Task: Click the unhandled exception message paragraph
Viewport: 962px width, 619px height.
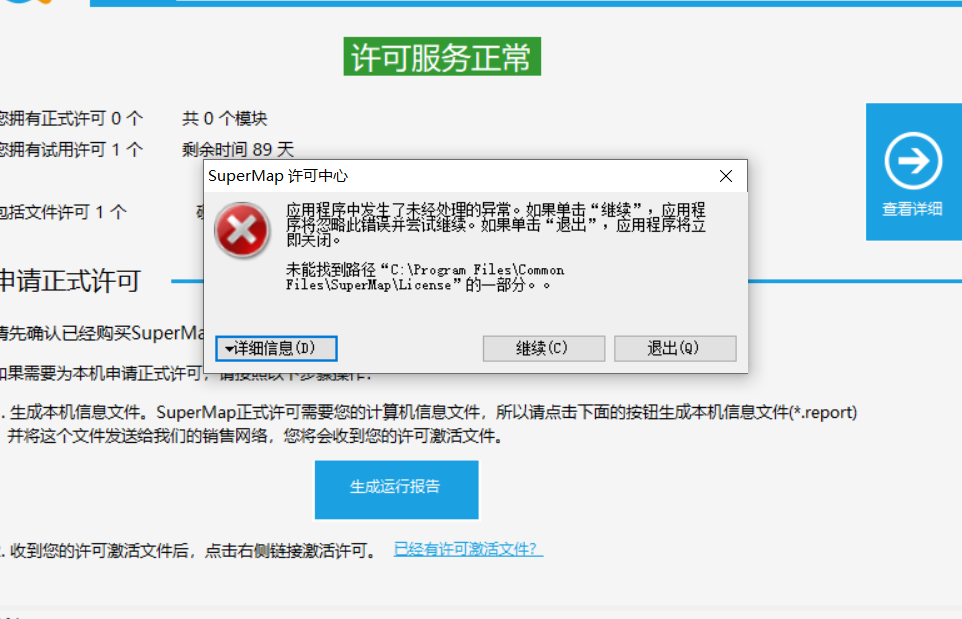Action: point(496,225)
